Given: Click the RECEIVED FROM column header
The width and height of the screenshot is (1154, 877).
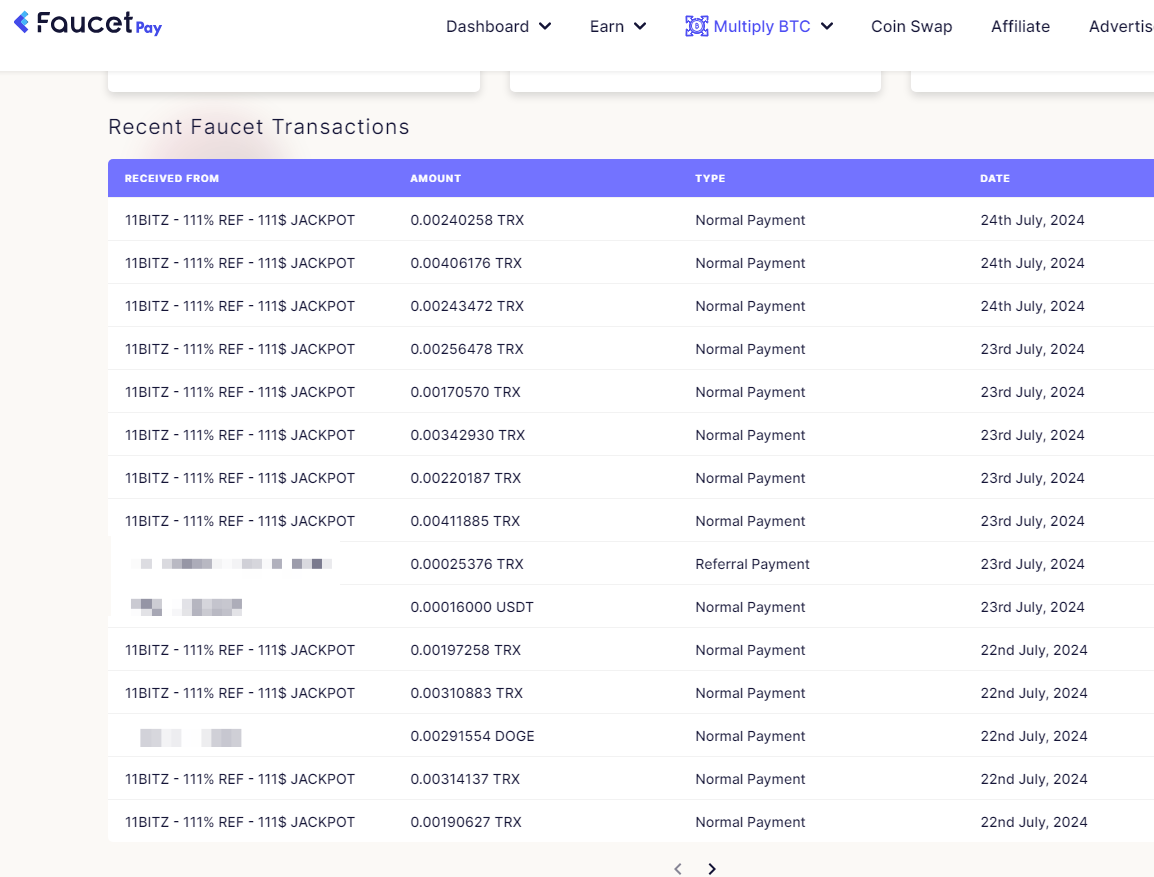Looking at the screenshot, I should (x=171, y=178).
